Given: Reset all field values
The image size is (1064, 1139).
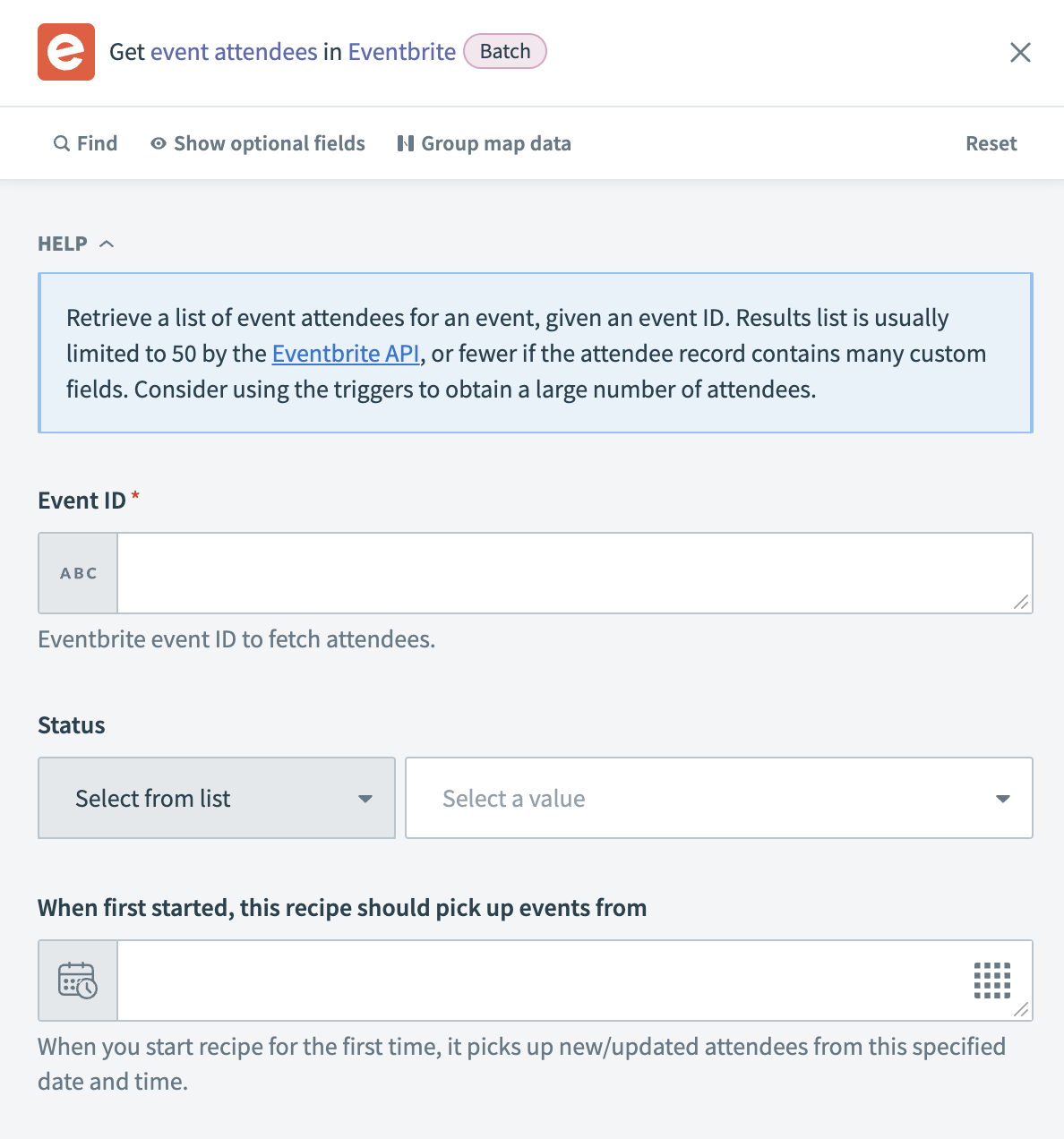Looking at the screenshot, I should pos(991,143).
